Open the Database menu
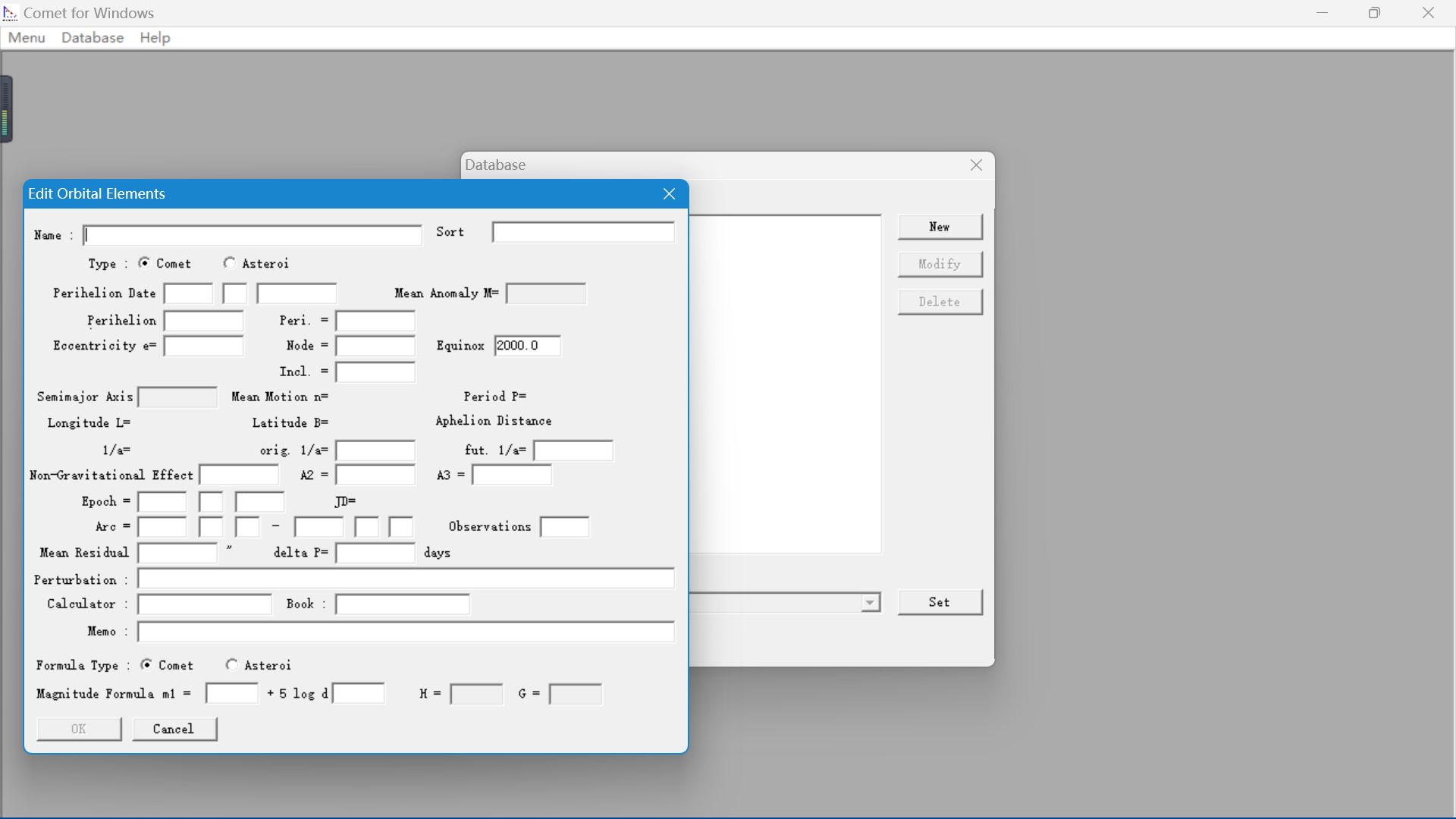 [93, 38]
